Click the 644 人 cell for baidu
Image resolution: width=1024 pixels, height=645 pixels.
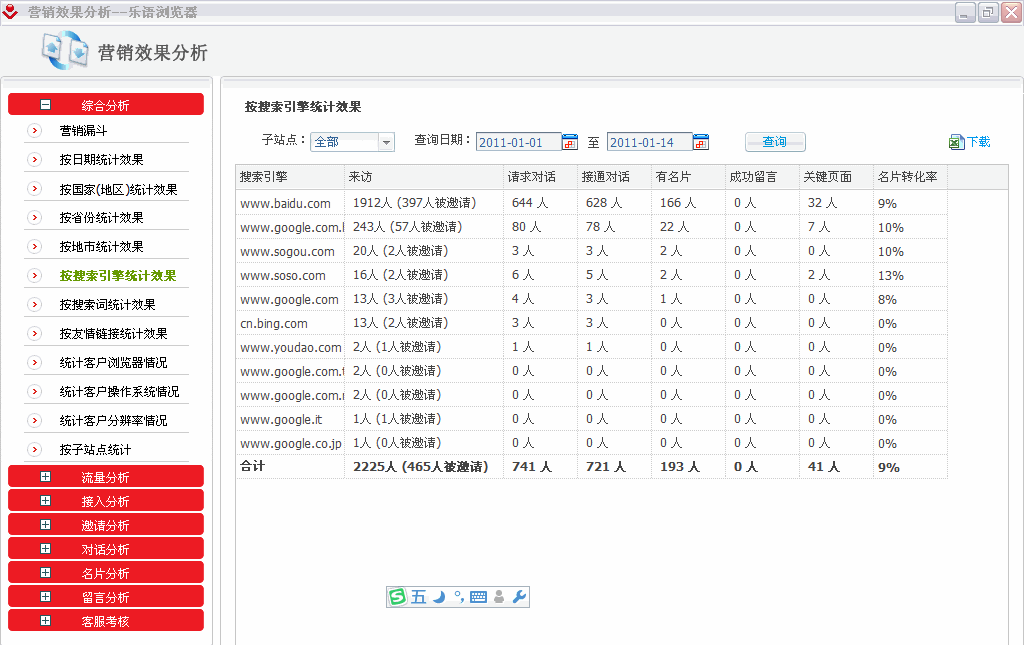pos(540,203)
